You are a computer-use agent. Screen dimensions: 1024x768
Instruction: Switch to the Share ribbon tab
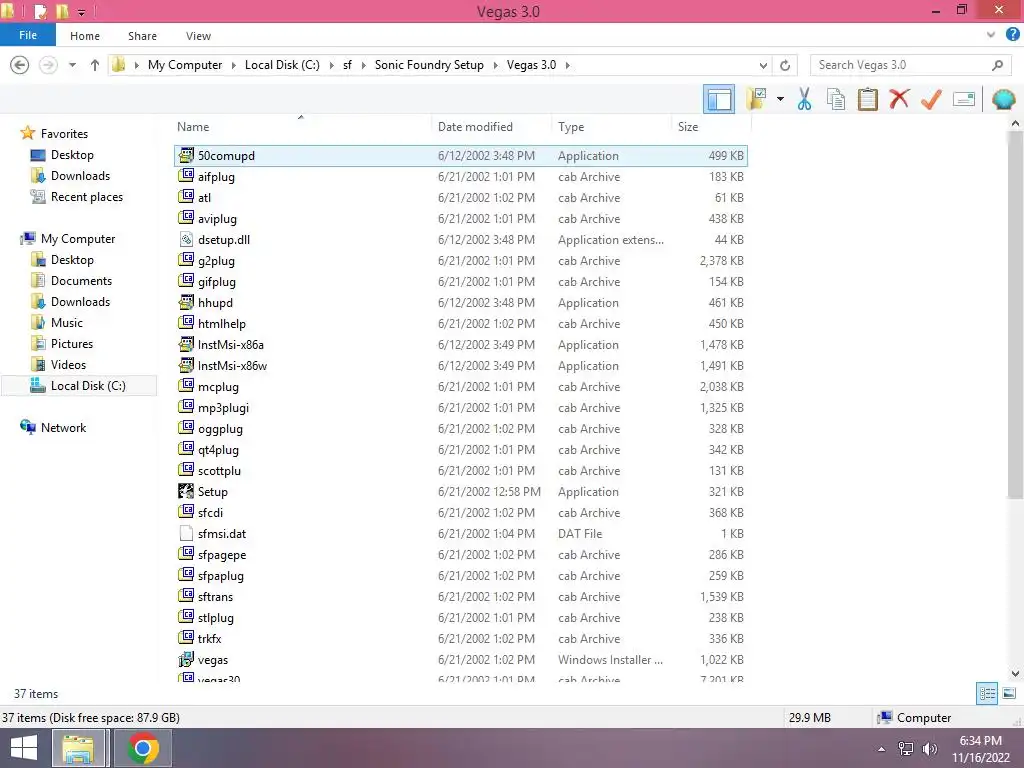point(142,36)
